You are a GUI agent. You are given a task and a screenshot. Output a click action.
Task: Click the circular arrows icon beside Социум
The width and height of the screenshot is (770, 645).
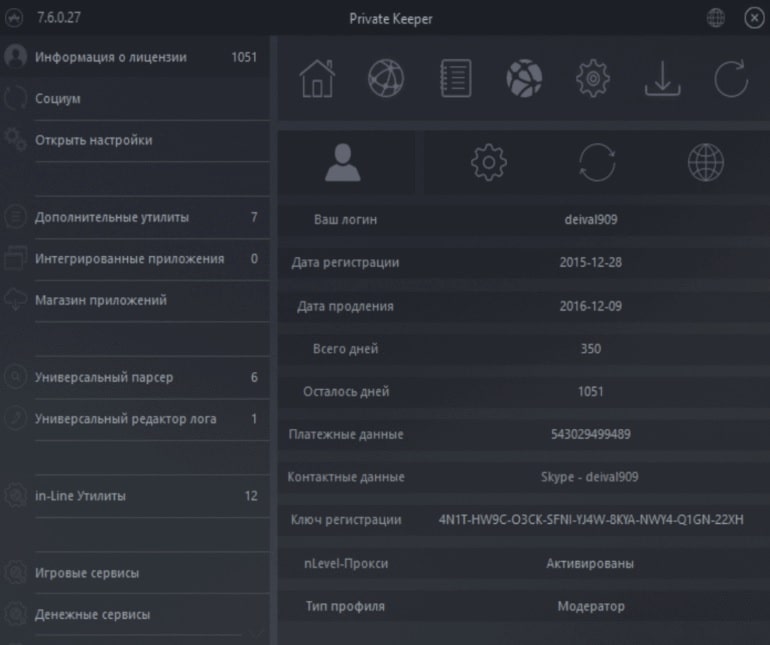coord(15,98)
